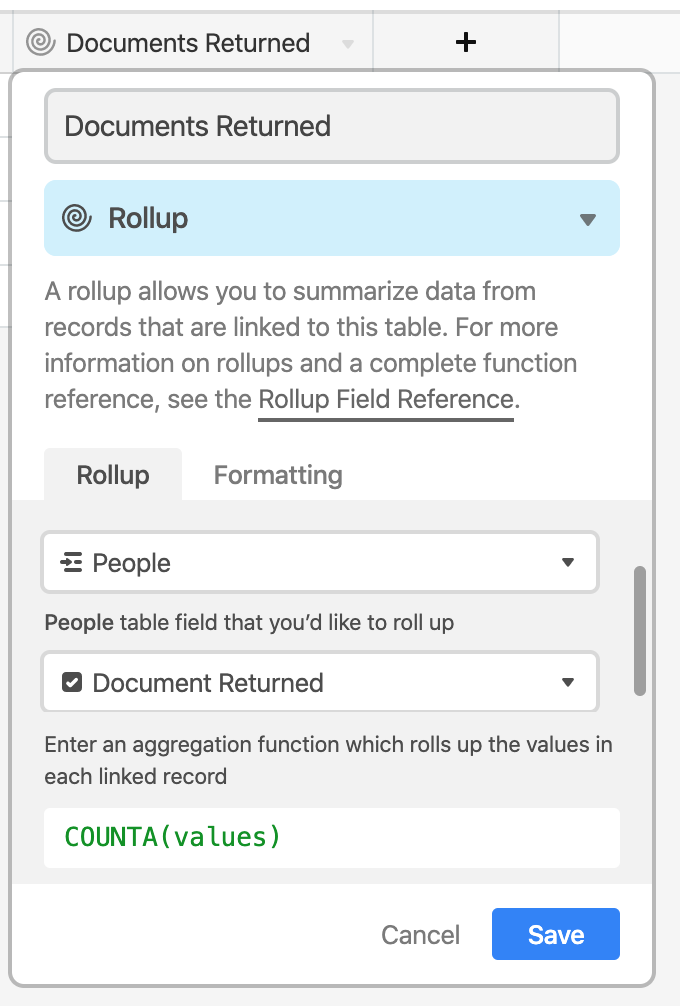This screenshot has width=680, height=1006.
Task: Click the plus icon to add a field
Action: 466,42
